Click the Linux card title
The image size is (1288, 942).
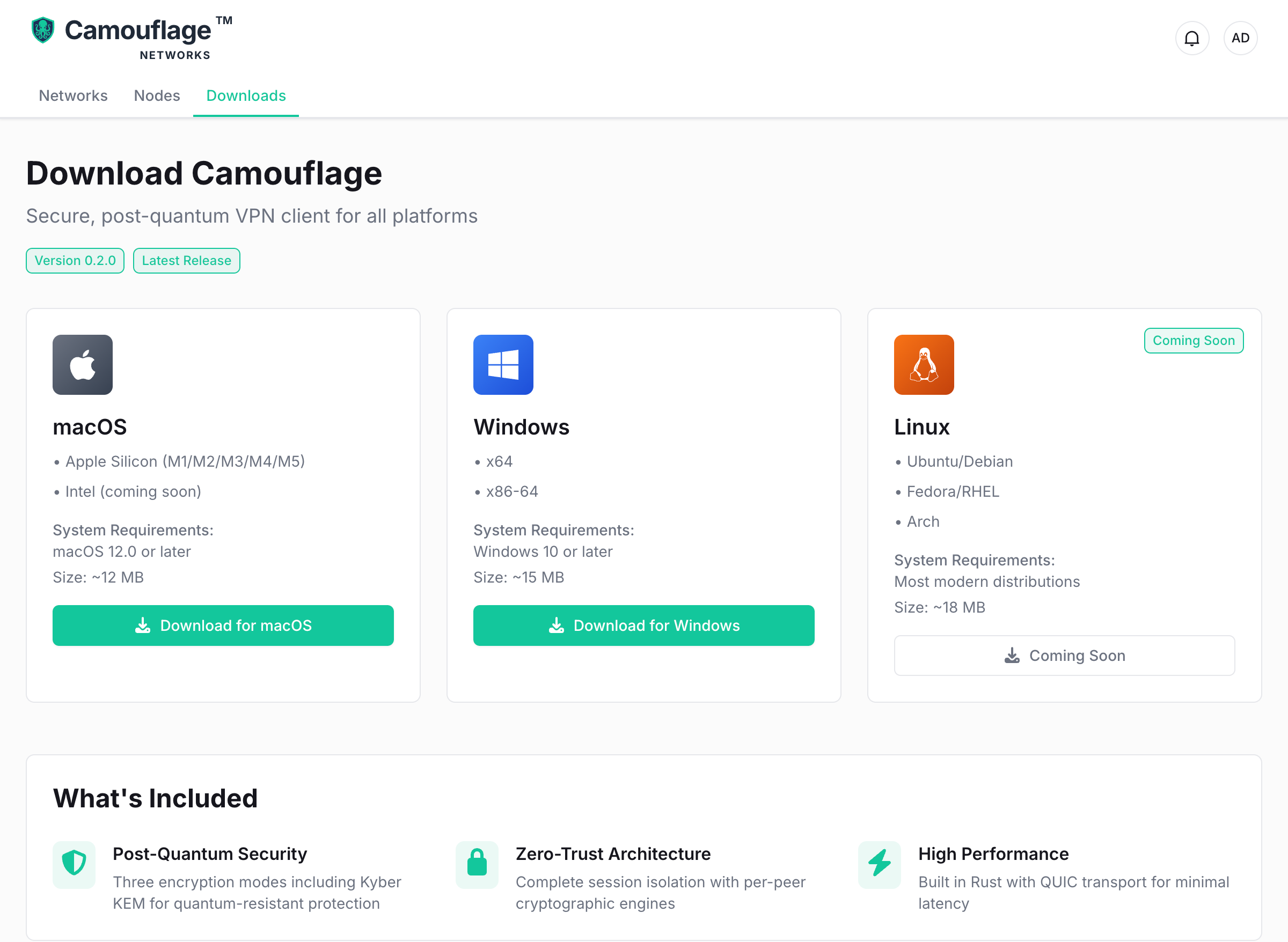pos(922,427)
